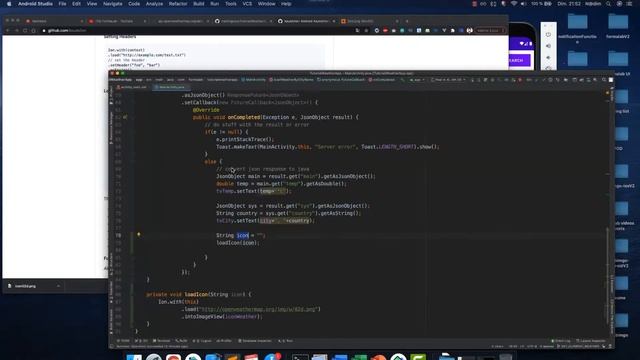Click the browser back arrow button
The height and width of the screenshot is (360, 640).
[x=7, y=31]
